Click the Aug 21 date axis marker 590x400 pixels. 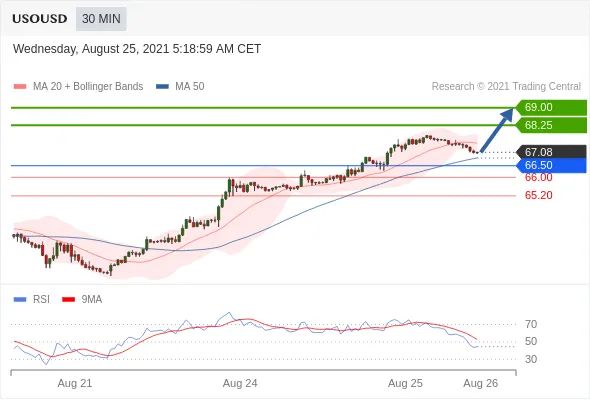pyautogui.click(x=75, y=383)
